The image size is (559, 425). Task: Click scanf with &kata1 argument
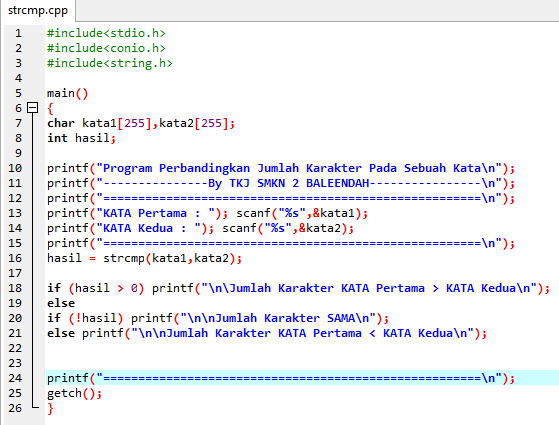point(302,213)
